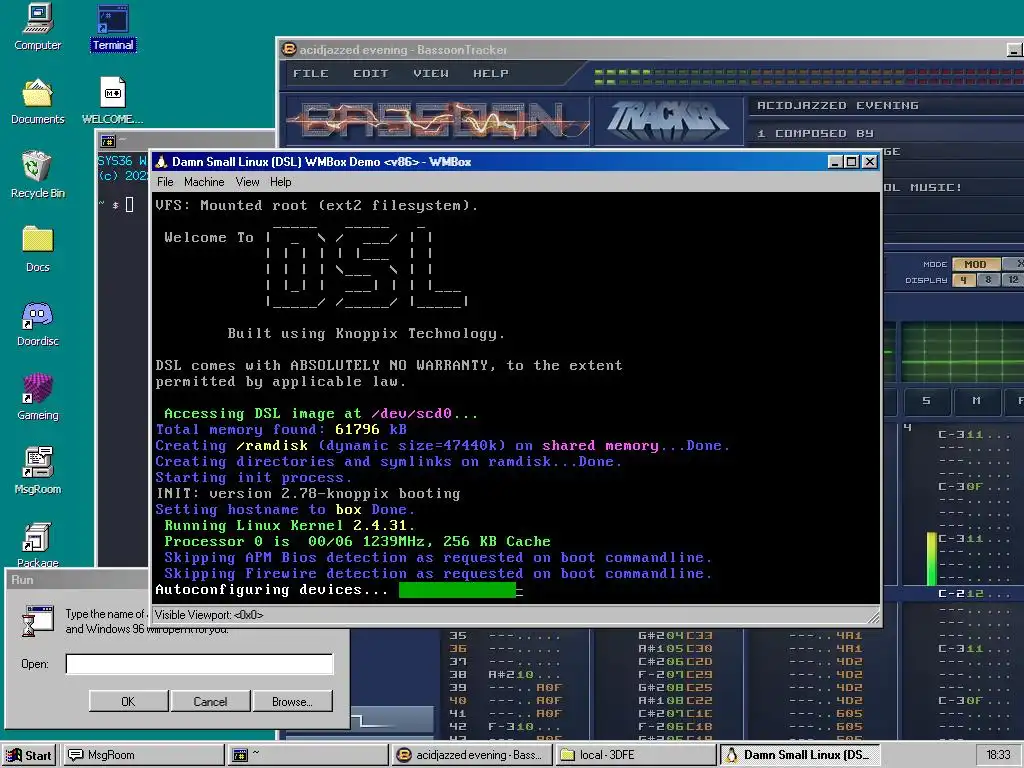
Task: Open the Gameing cube icon
Action: [37, 397]
